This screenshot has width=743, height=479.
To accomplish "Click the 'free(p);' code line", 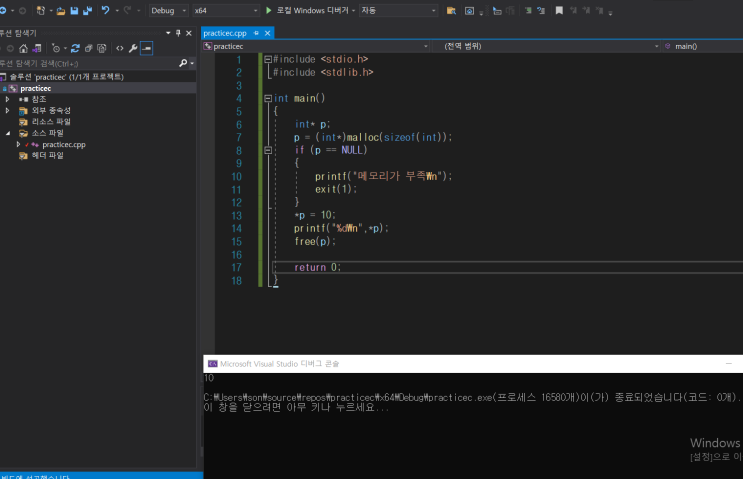I will [315, 242].
